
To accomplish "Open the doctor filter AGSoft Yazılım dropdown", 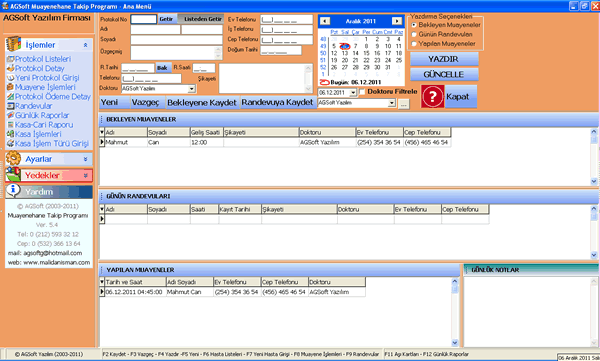I will tap(391, 103).
